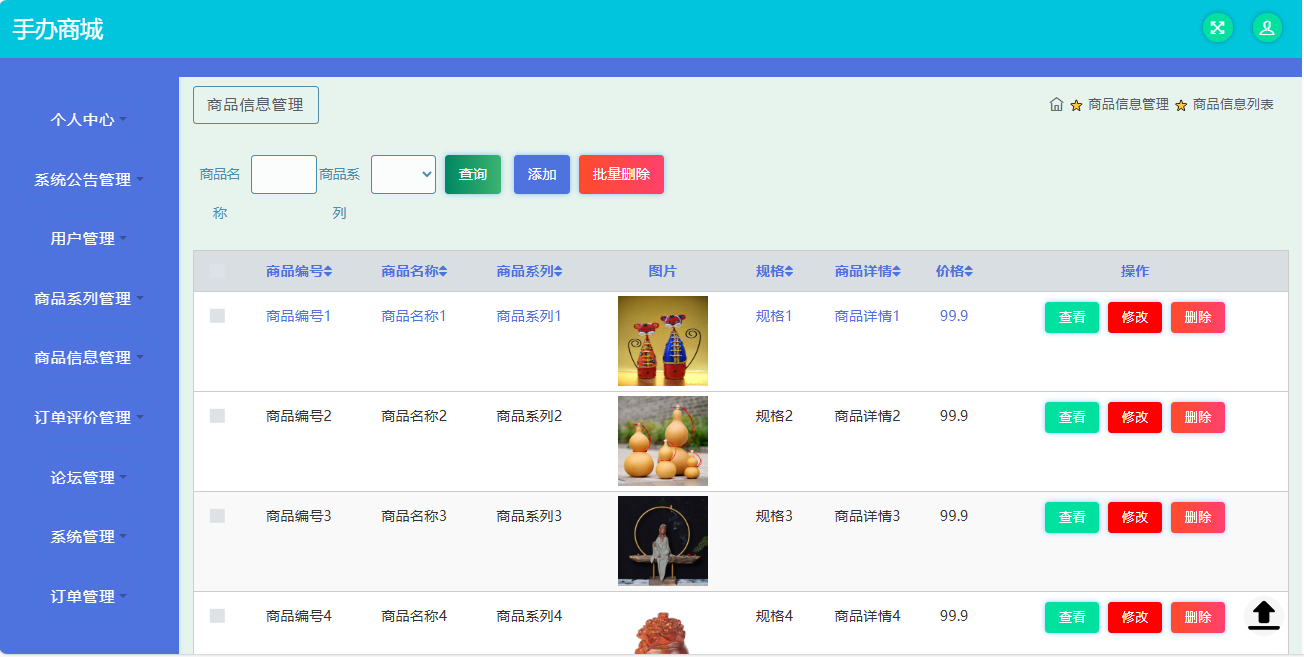This screenshot has width=1304, height=657.
Task: Click the 商品信息管理 tab button above filters
Action: [255, 105]
